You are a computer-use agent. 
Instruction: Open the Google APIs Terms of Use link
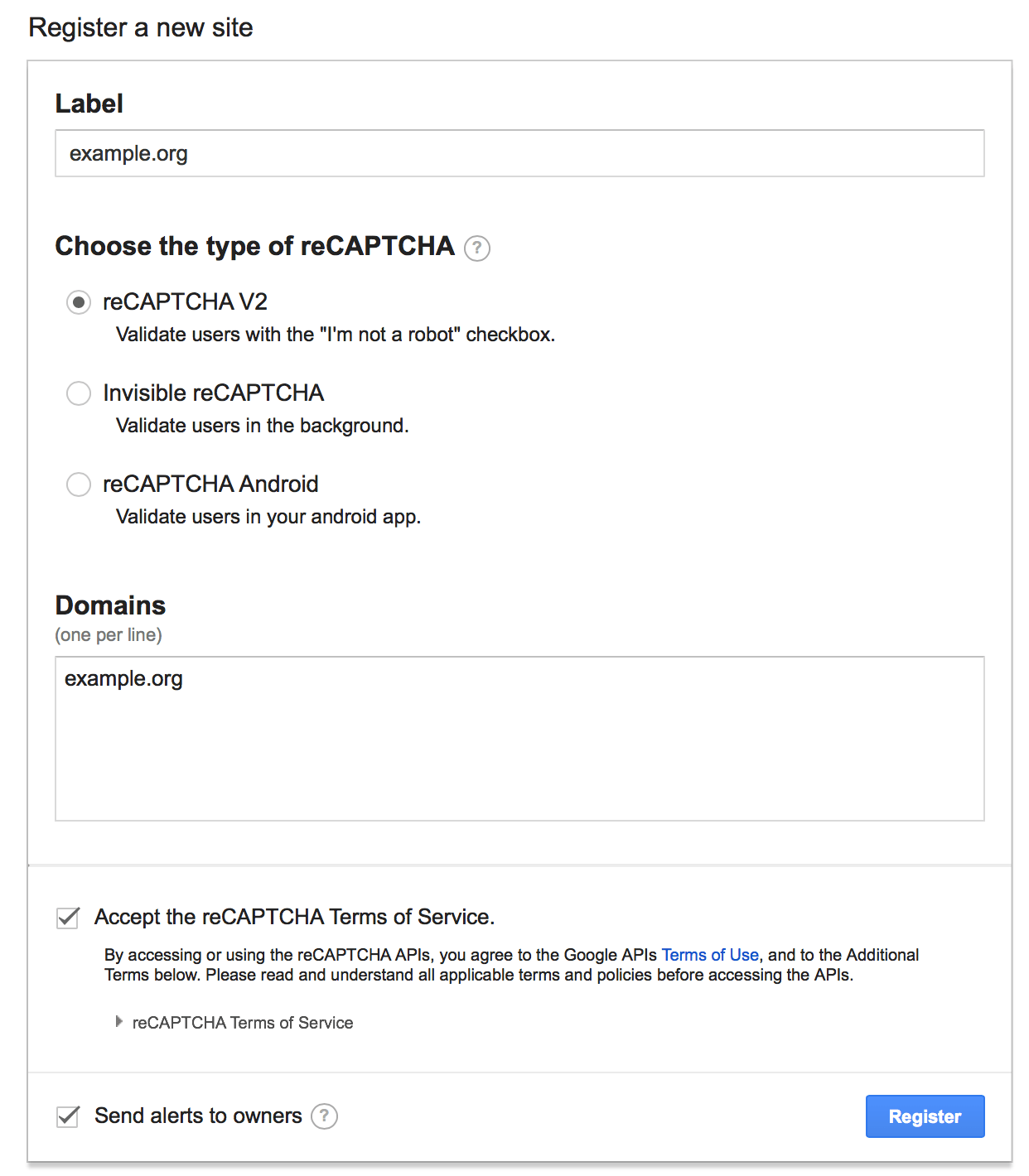pos(709,954)
